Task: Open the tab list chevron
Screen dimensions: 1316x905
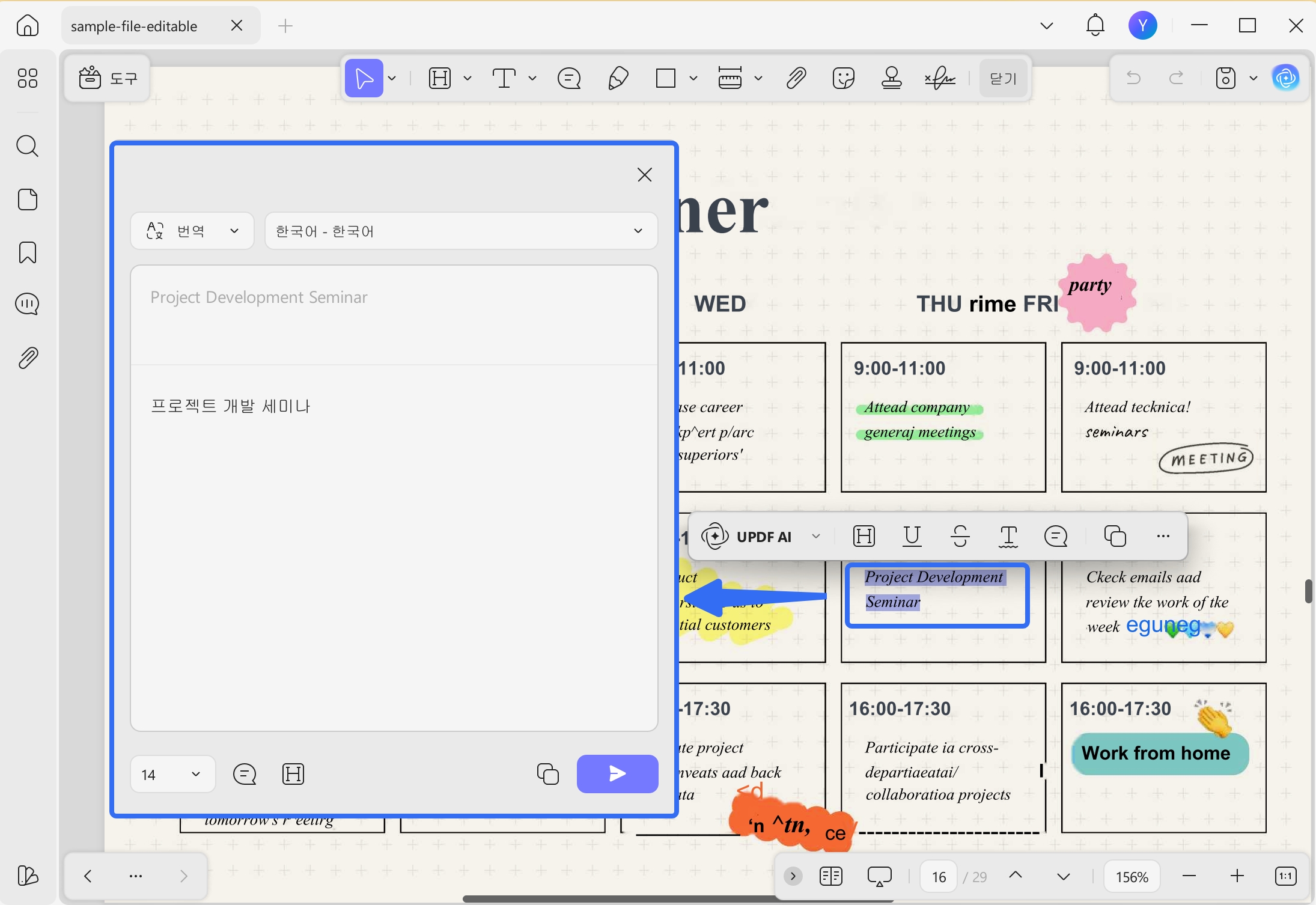Action: click(1047, 26)
